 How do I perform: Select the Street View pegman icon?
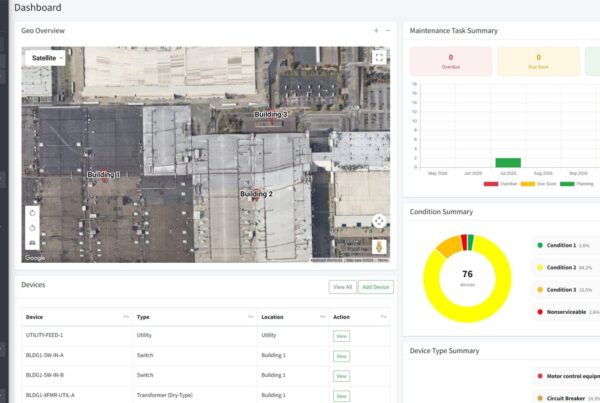click(x=379, y=247)
